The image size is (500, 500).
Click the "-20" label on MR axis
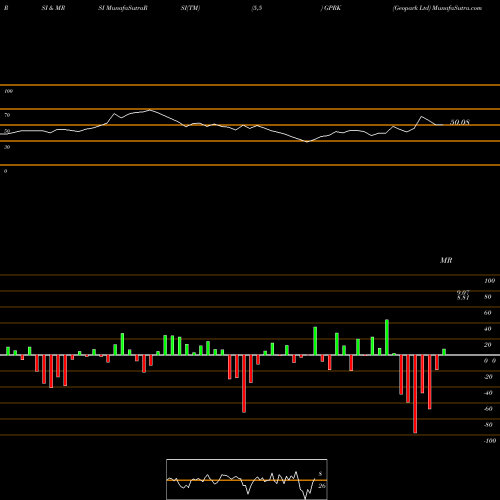click(488, 377)
